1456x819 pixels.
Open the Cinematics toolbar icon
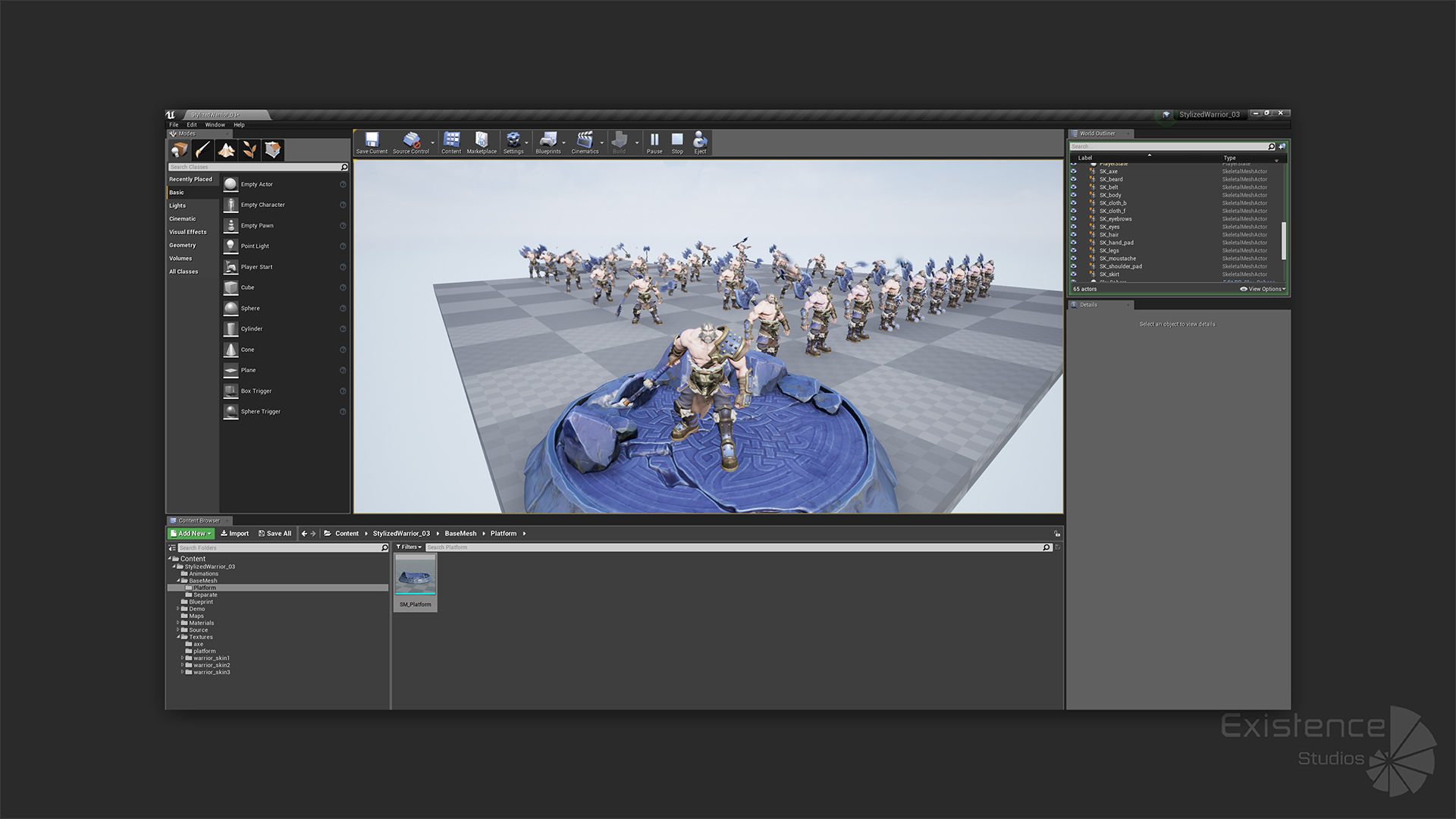point(585,142)
